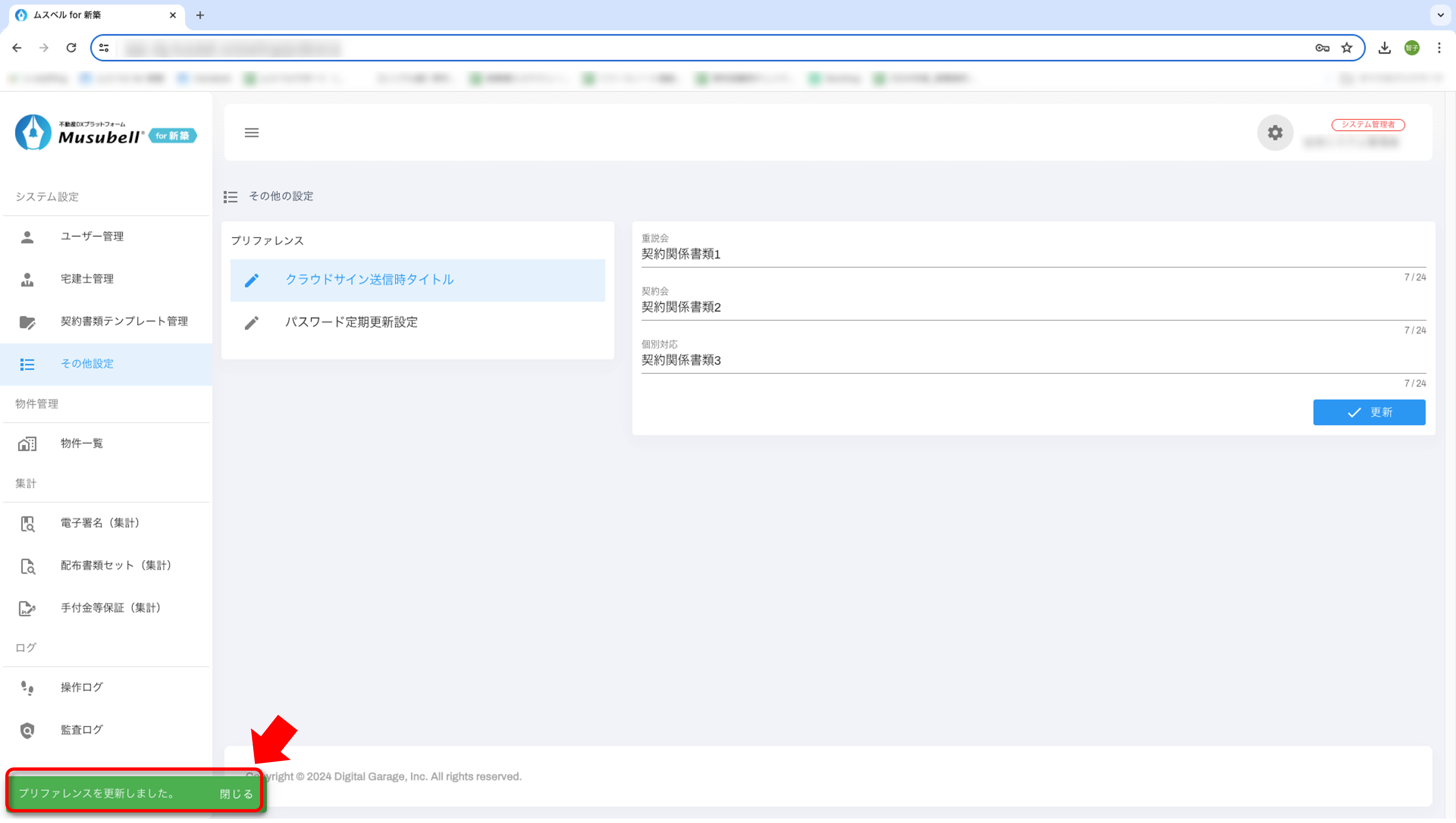This screenshot has width=1456, height=823.
Task: Click the hamburger menu icon
Action: coord(251,133)
